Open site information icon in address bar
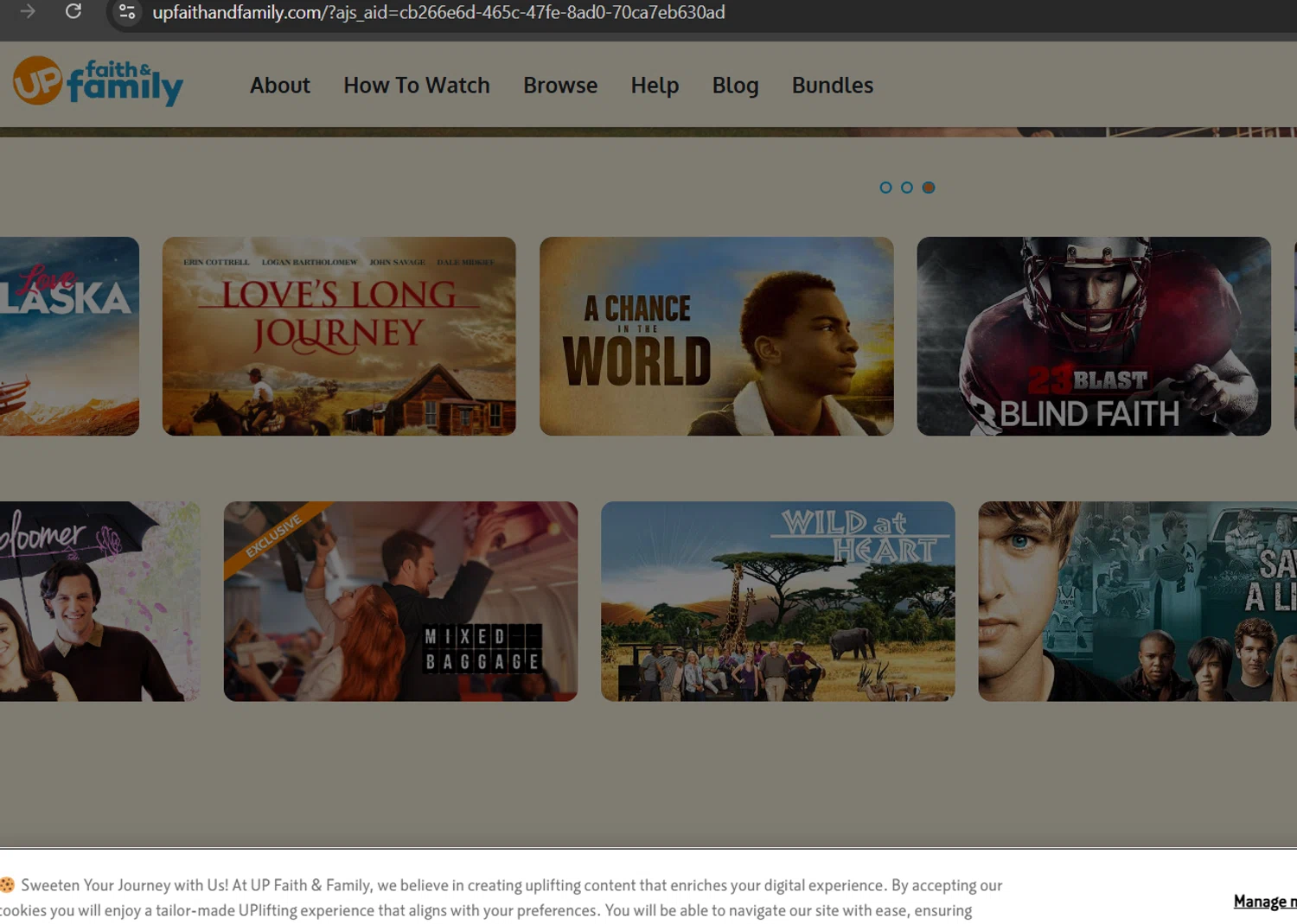The image size is (1297, 924). pyautogui.click(x=127, y=12)
